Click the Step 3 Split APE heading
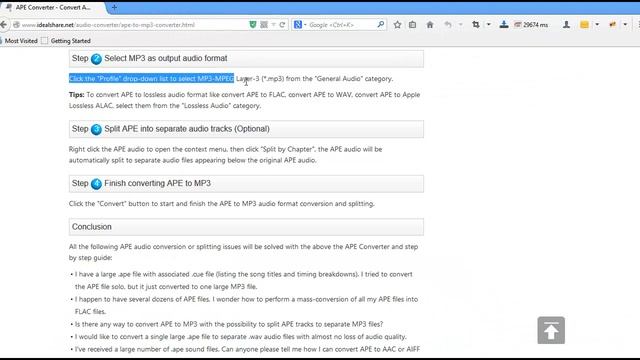The width and height of the screenshot is (640, 360). coord(246,129)
